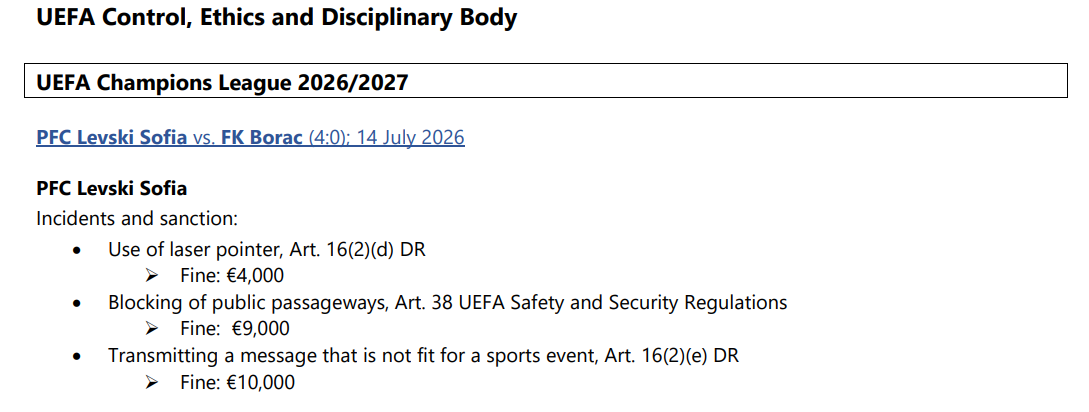Click the Incidents and sanction line

pyautogui.click(x=137, y=219)
